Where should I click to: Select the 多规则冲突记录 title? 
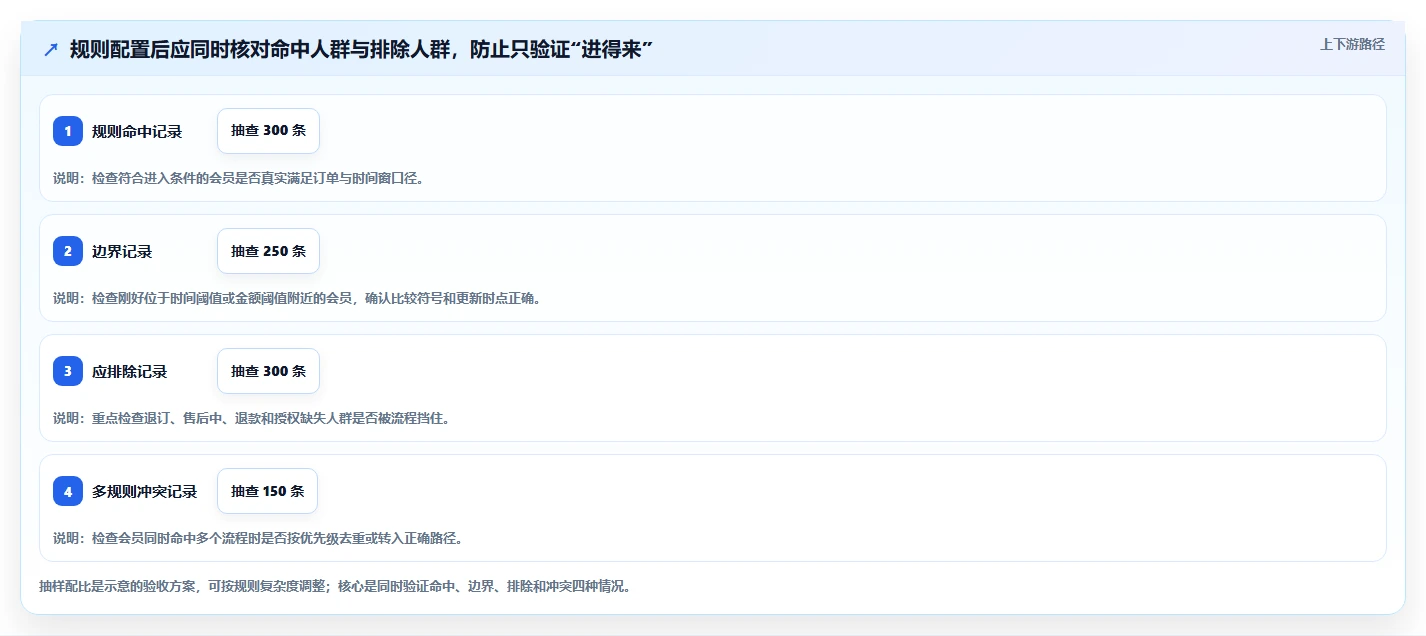[145, 491]
